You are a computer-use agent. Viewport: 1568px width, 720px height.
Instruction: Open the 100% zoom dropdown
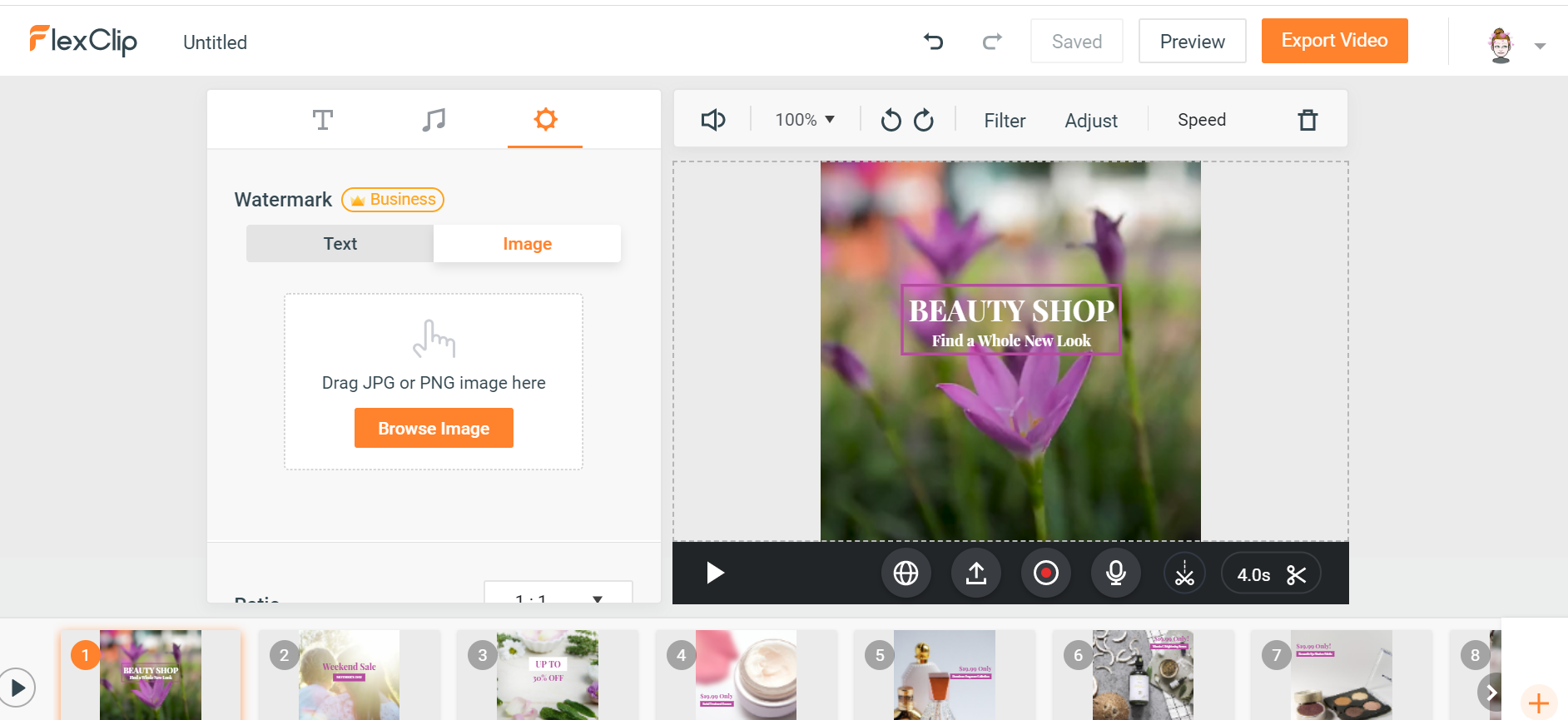pyautogui.click(x=805, y=120)
